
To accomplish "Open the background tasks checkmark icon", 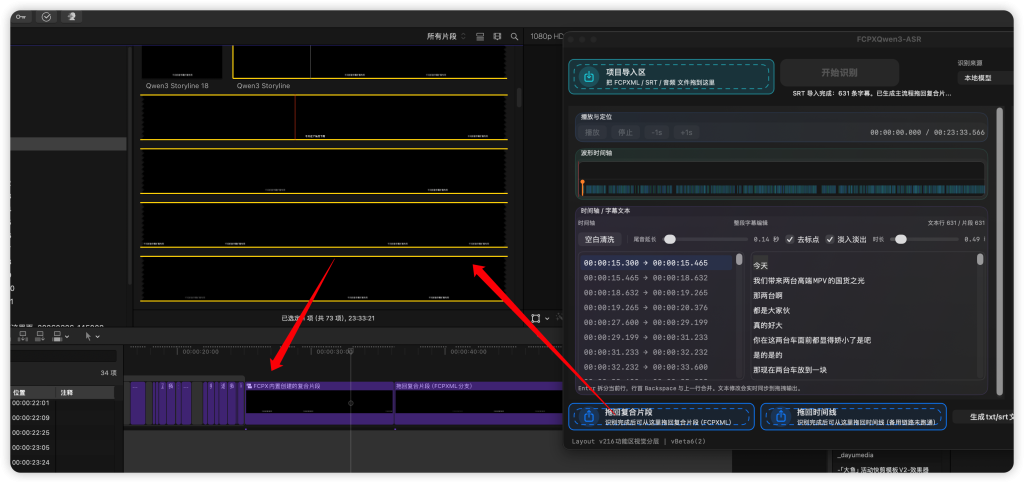I will (46, 17).
